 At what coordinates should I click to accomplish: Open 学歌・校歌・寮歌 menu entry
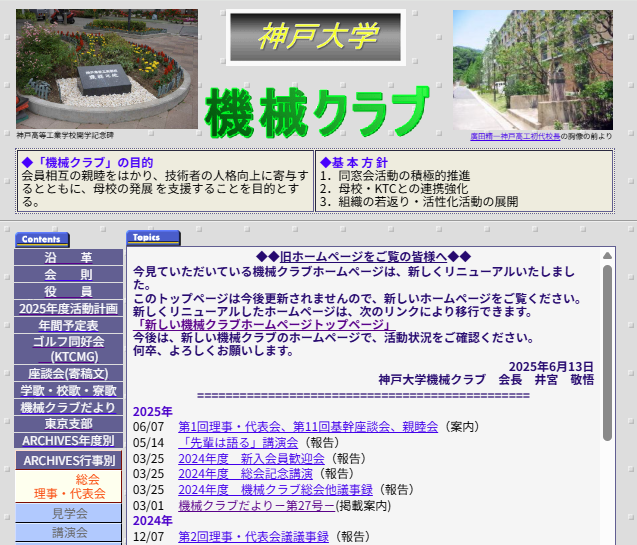(x=68, y=390)
